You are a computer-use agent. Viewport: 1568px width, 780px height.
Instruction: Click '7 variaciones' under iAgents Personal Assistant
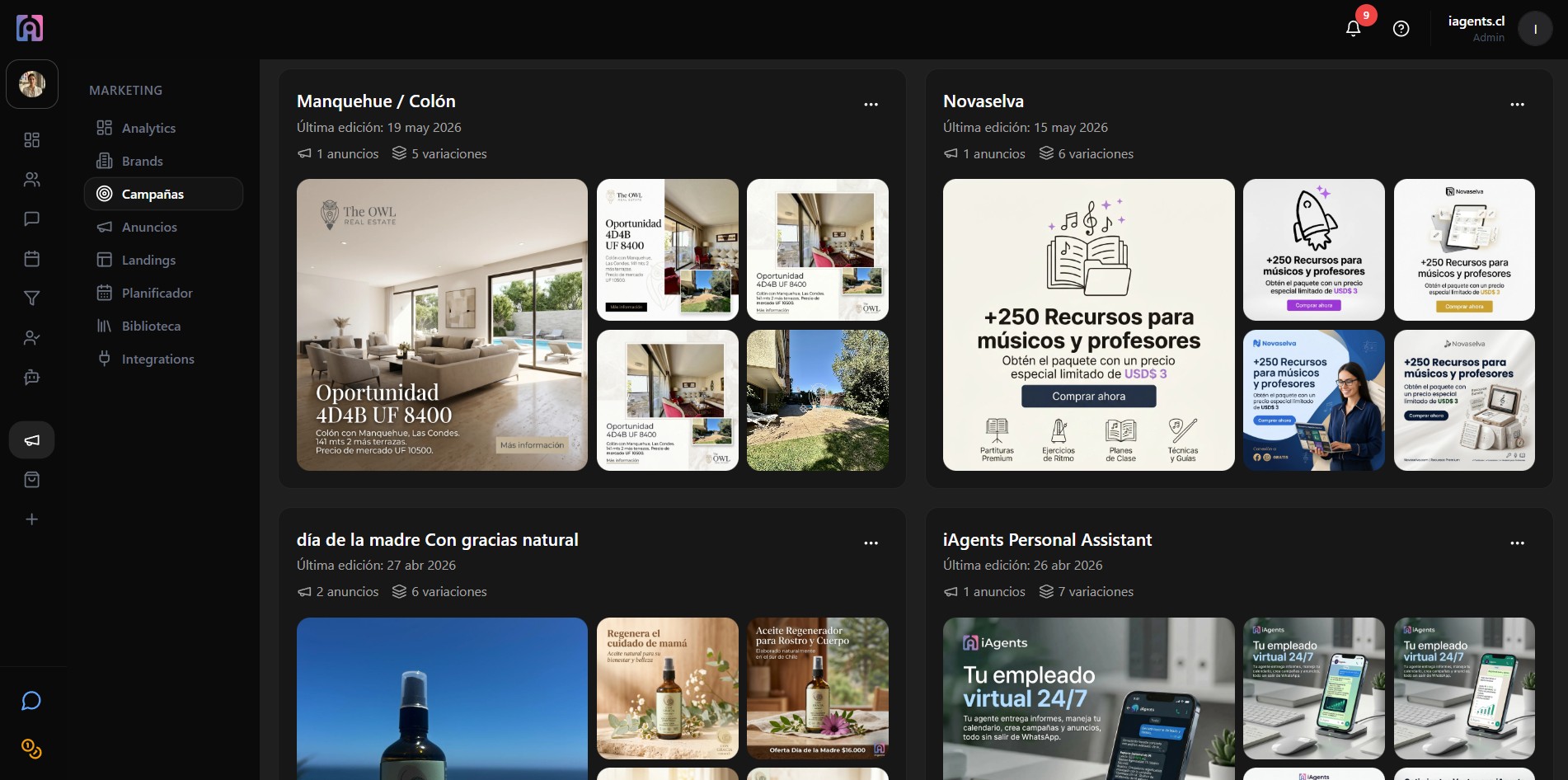[1087, 592]
